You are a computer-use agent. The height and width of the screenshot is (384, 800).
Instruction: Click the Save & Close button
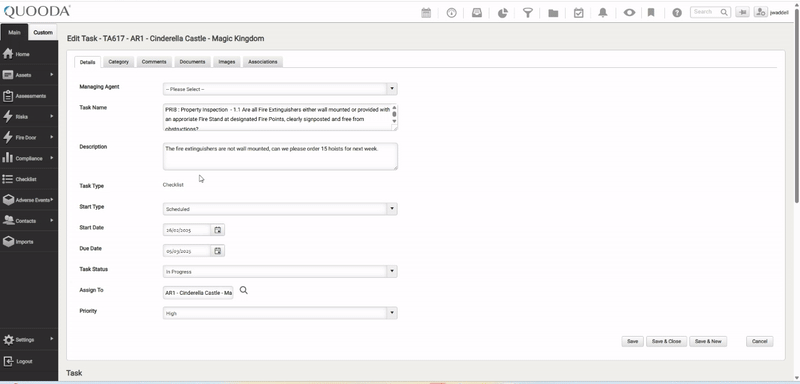pyautogui.click(x=666, y=341)
